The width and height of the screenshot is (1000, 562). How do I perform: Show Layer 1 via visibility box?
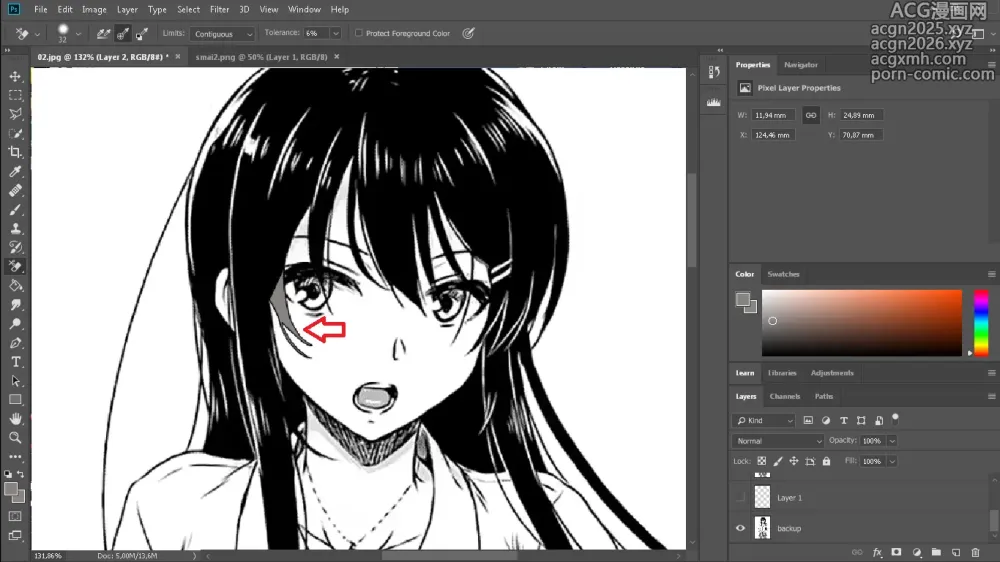(740, 498)
